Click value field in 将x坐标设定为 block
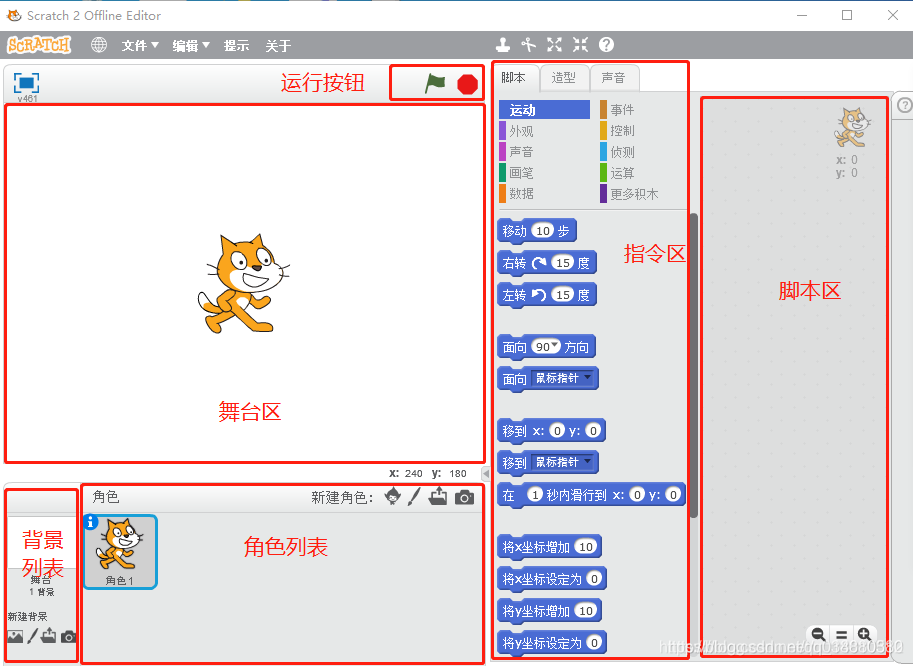 click(594, 579)
